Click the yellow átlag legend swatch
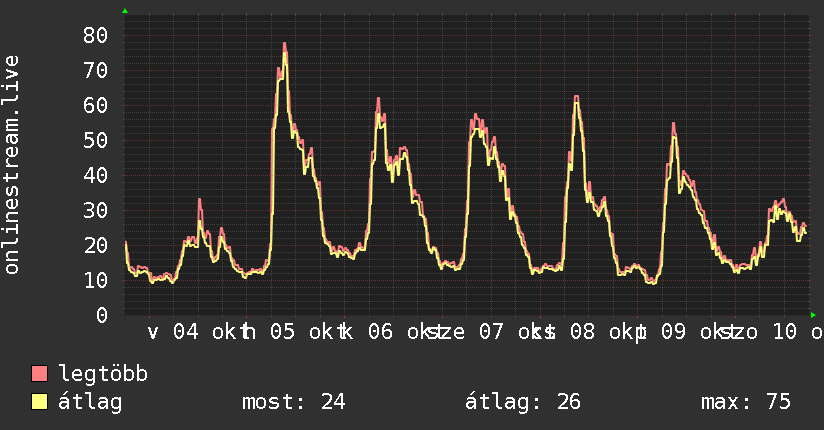Viewport: 824px width, 430px height. pos(39,402)
